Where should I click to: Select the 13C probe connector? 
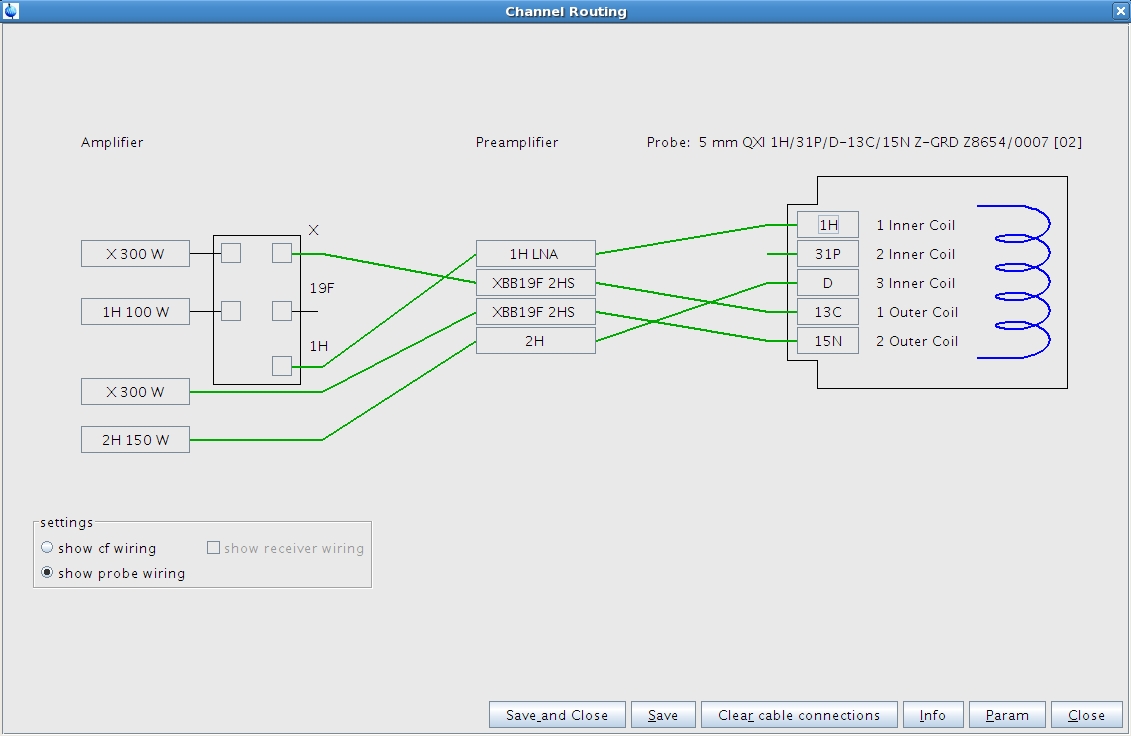[828, 312]
